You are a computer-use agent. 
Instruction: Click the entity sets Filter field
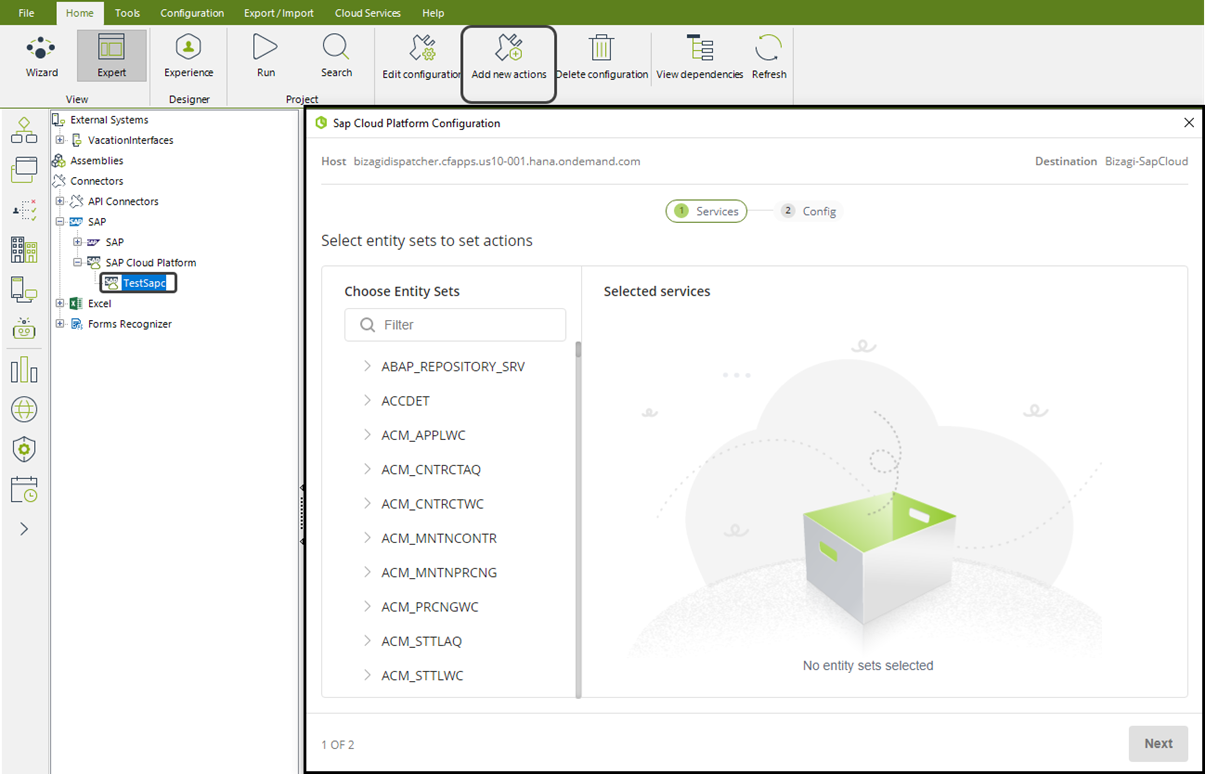coord(455,325)
